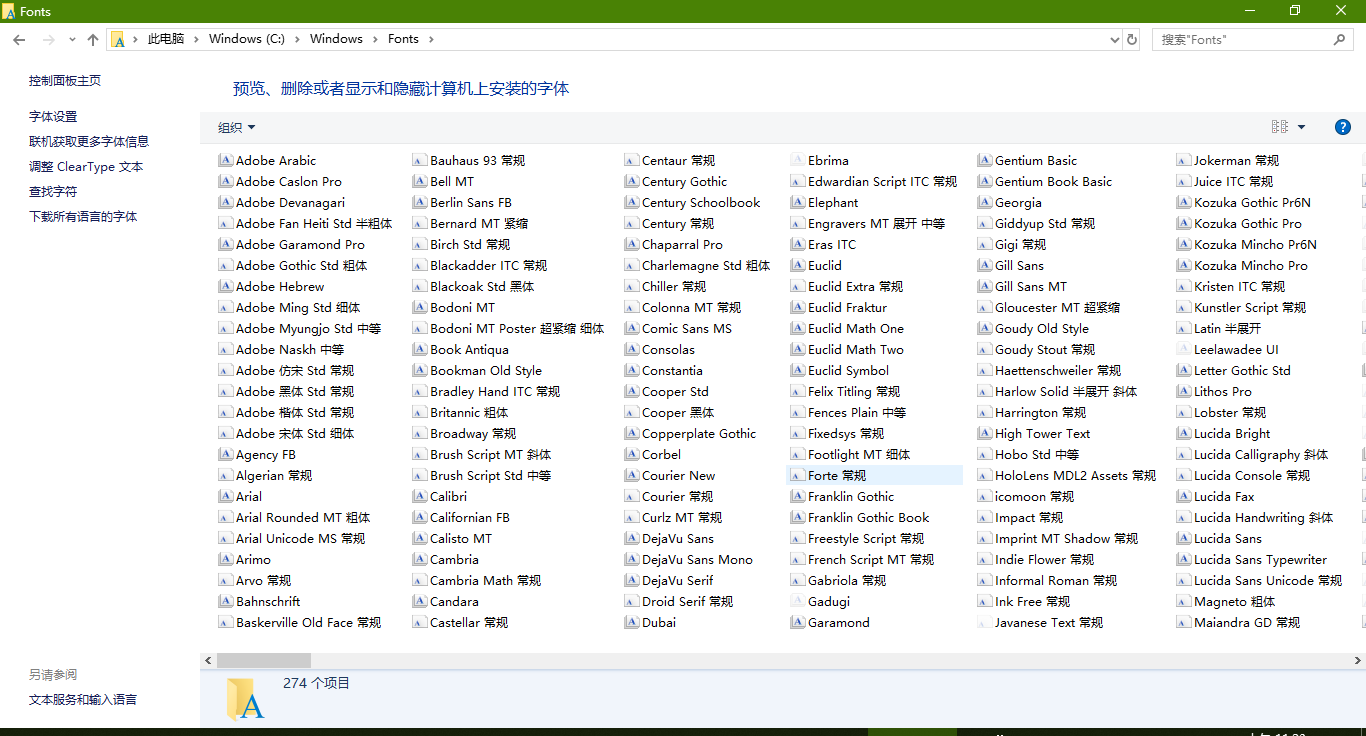The width and height of the screenshot is (1366, 736).
Task: Click the view layout icon
Action: tap(1279, 127)
